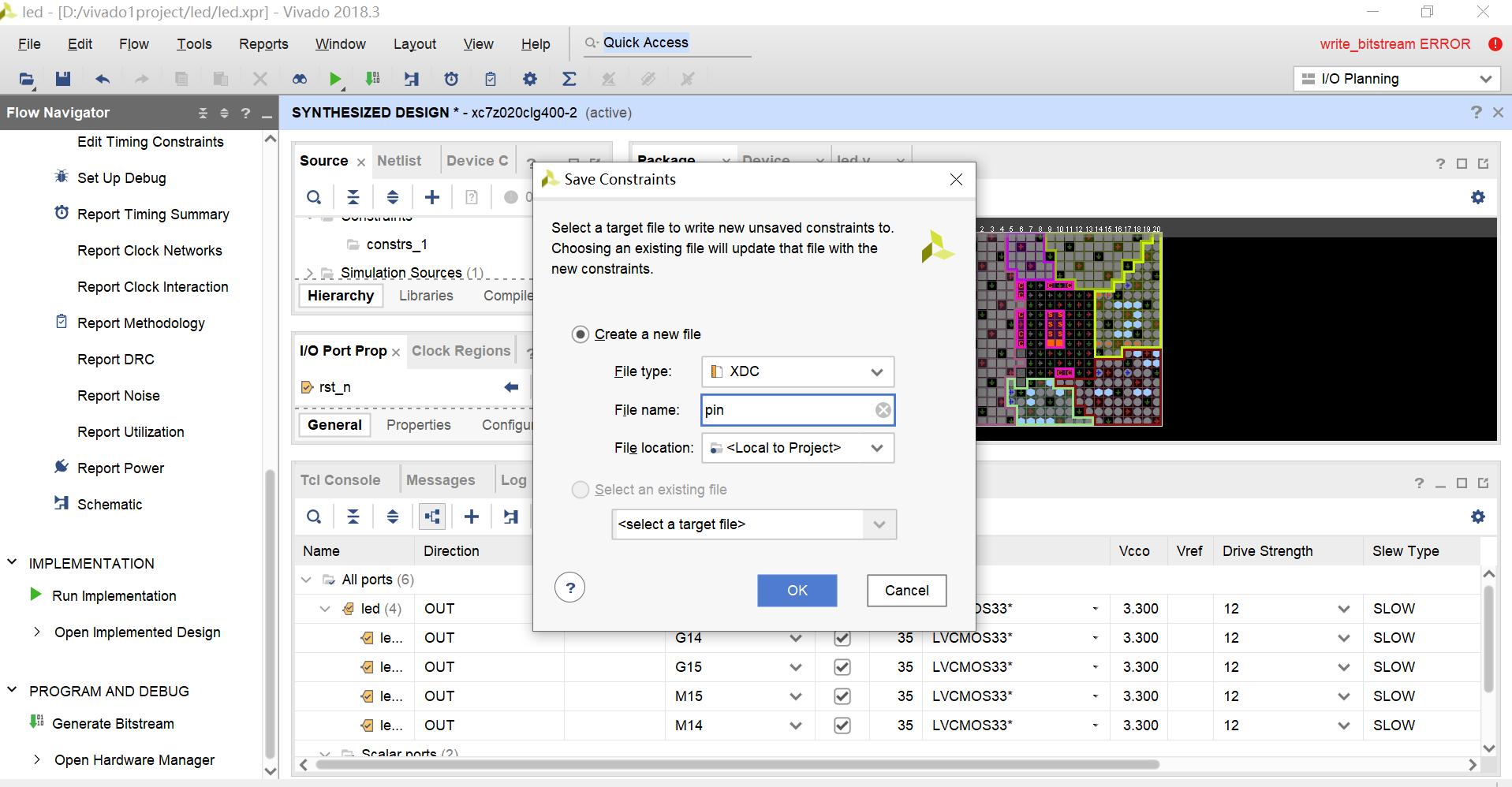
Task: Open Drive Strength dropdown for M14 row
Action: 1344,725
